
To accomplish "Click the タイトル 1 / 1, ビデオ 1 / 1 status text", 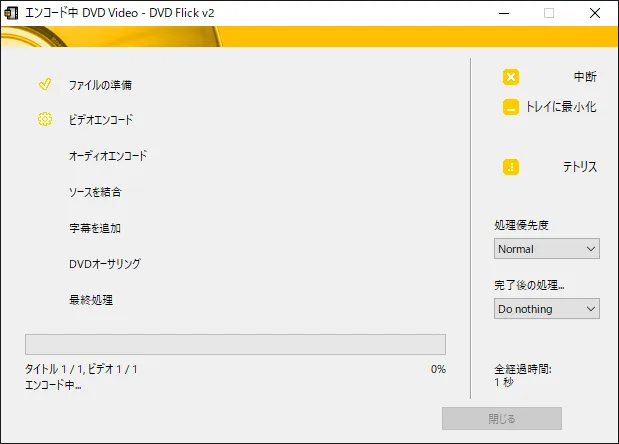I will click(81, 369).
